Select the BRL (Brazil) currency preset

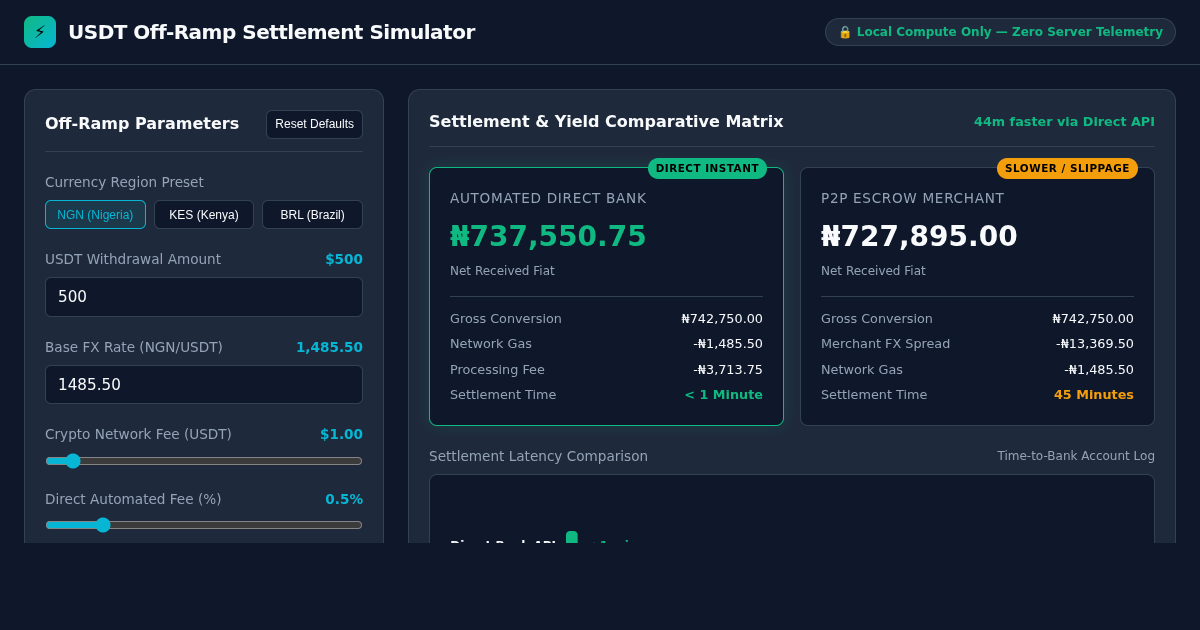point(312,215)
